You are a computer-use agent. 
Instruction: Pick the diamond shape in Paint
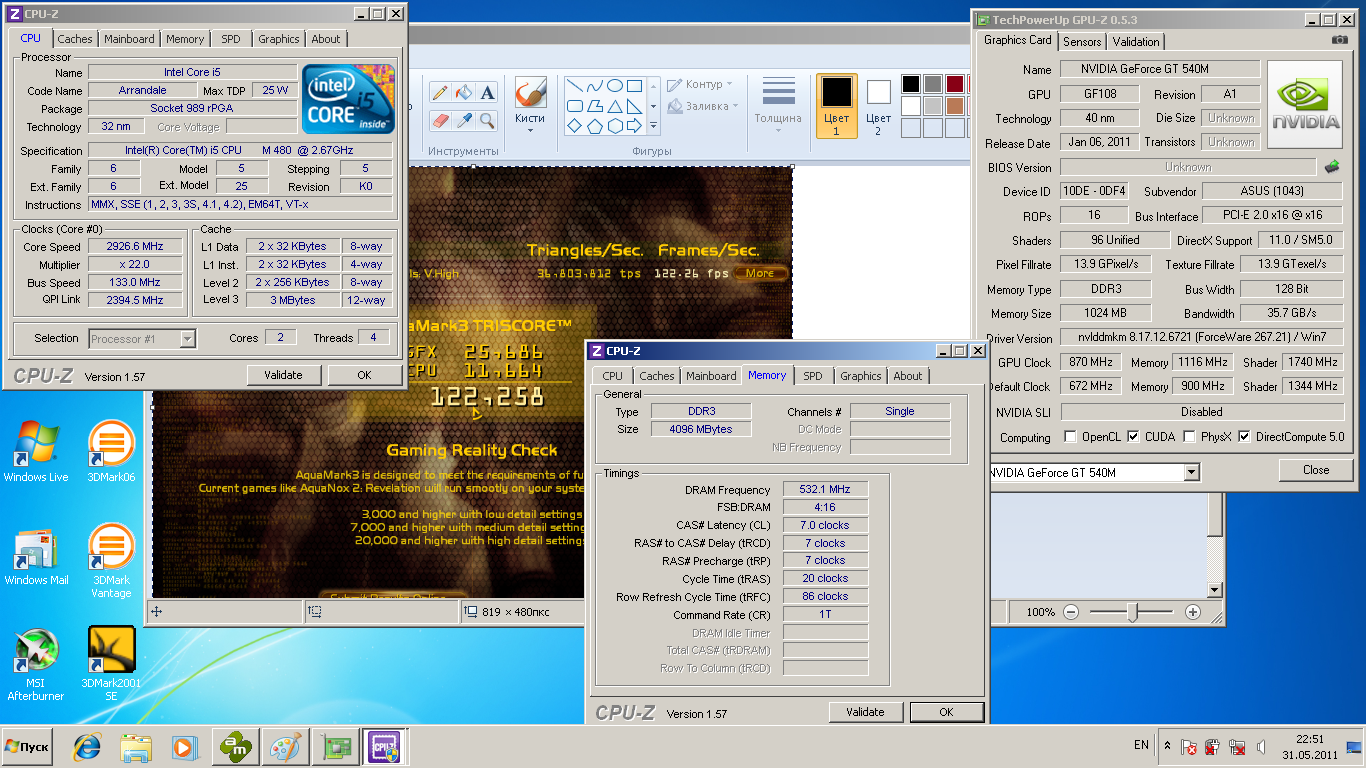[x=575, y=126]
